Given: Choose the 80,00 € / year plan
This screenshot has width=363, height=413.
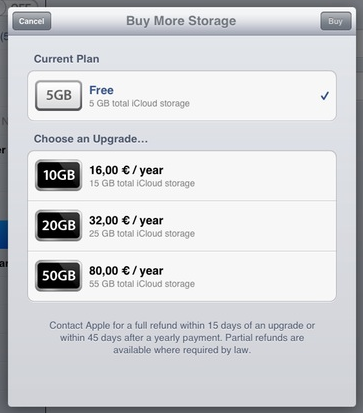Looking at the screenshot, I should pyautogui.click(x=182, y=276).
